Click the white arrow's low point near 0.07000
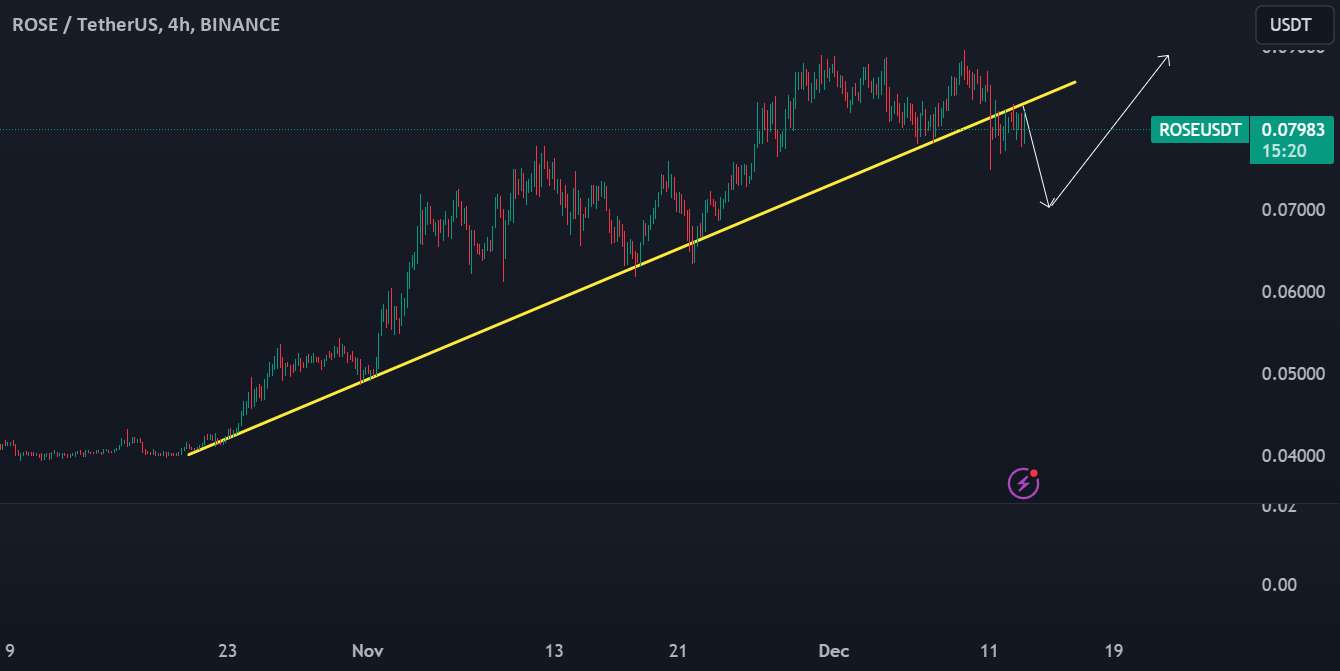Viewport: 1340px width, 671px height. [1048, 206]
